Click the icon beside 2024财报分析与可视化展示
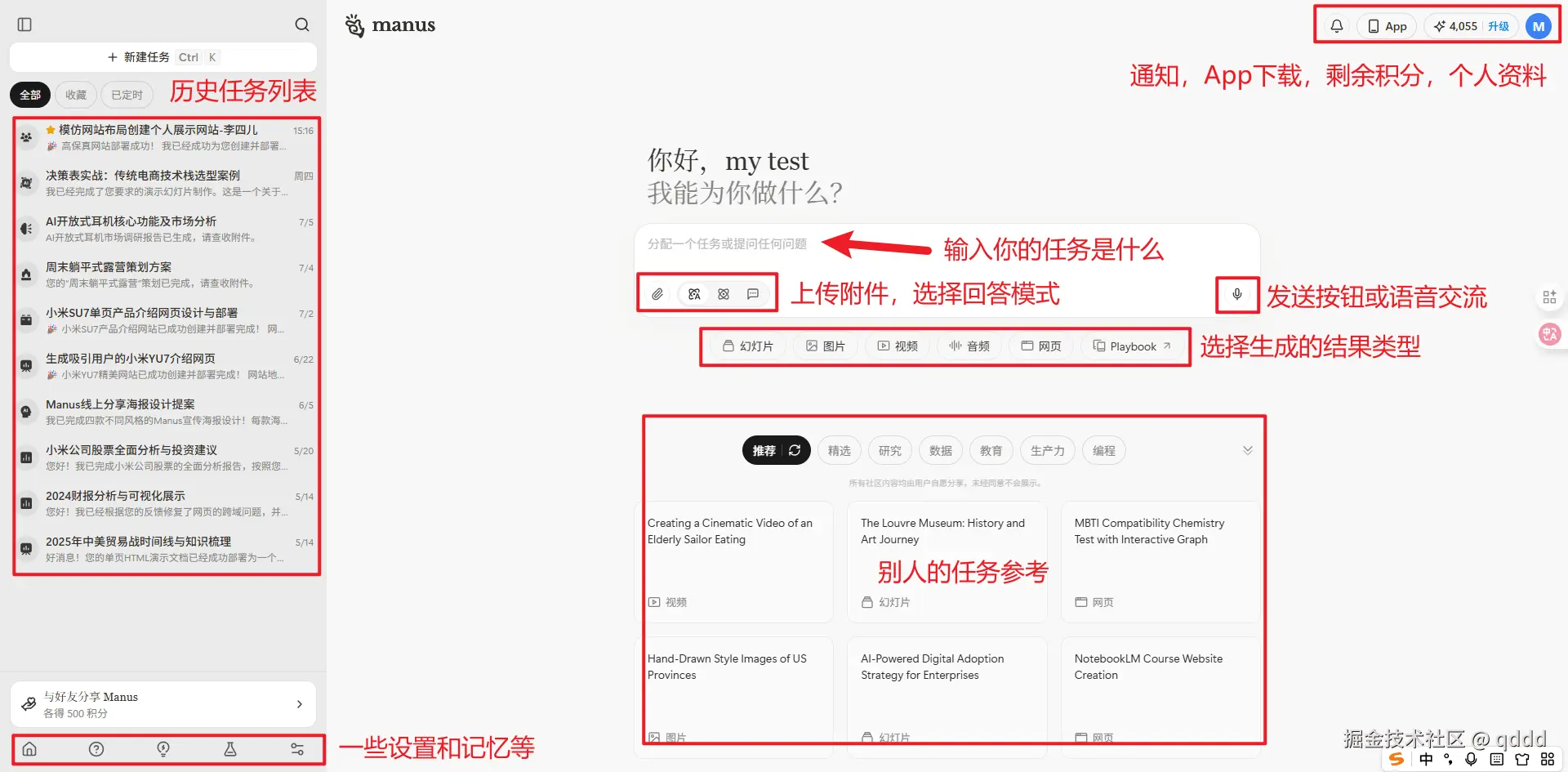Screen dimensions: 1568x772 tap(26, 503)
